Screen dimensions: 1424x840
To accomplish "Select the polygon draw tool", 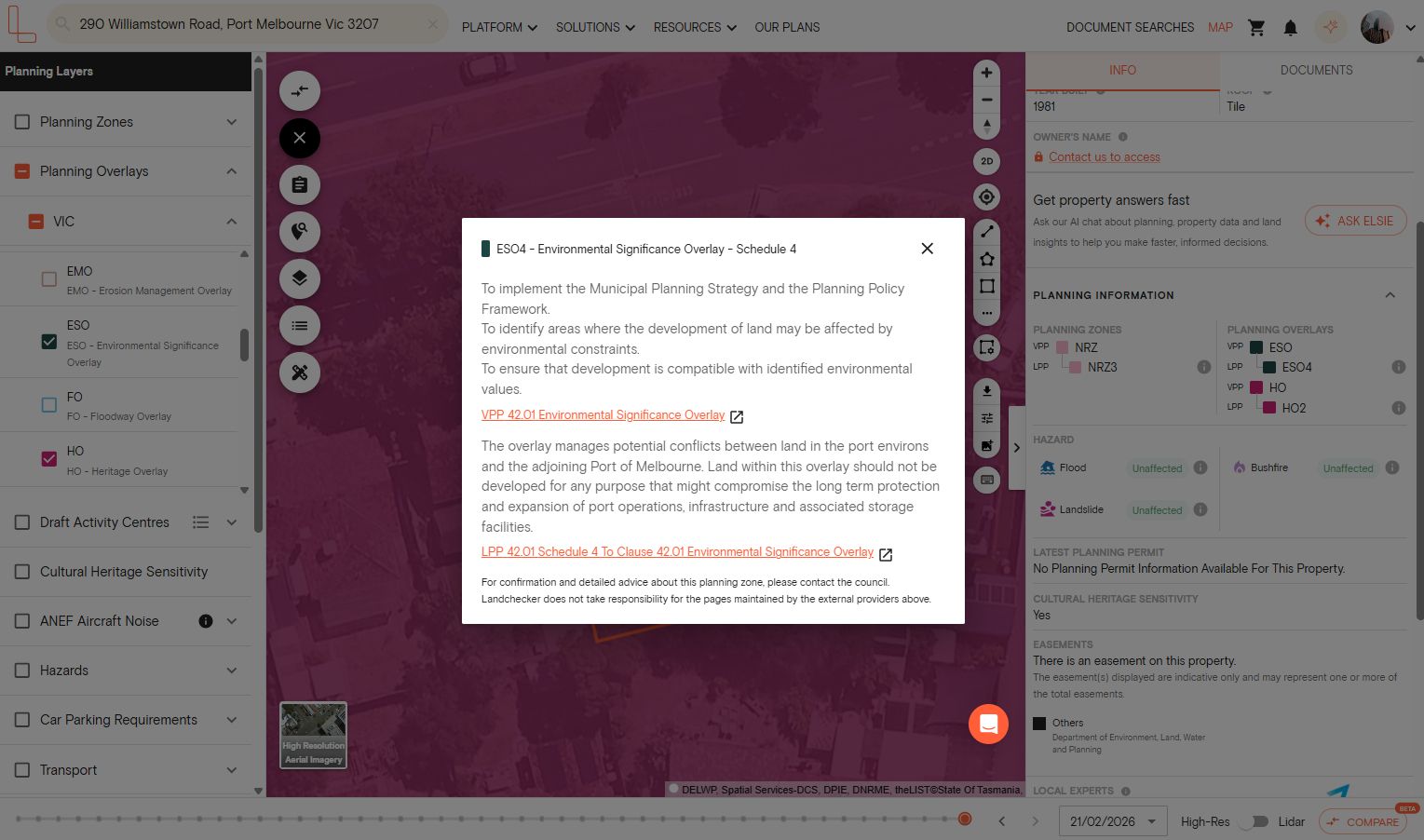I will pos(987,259).
